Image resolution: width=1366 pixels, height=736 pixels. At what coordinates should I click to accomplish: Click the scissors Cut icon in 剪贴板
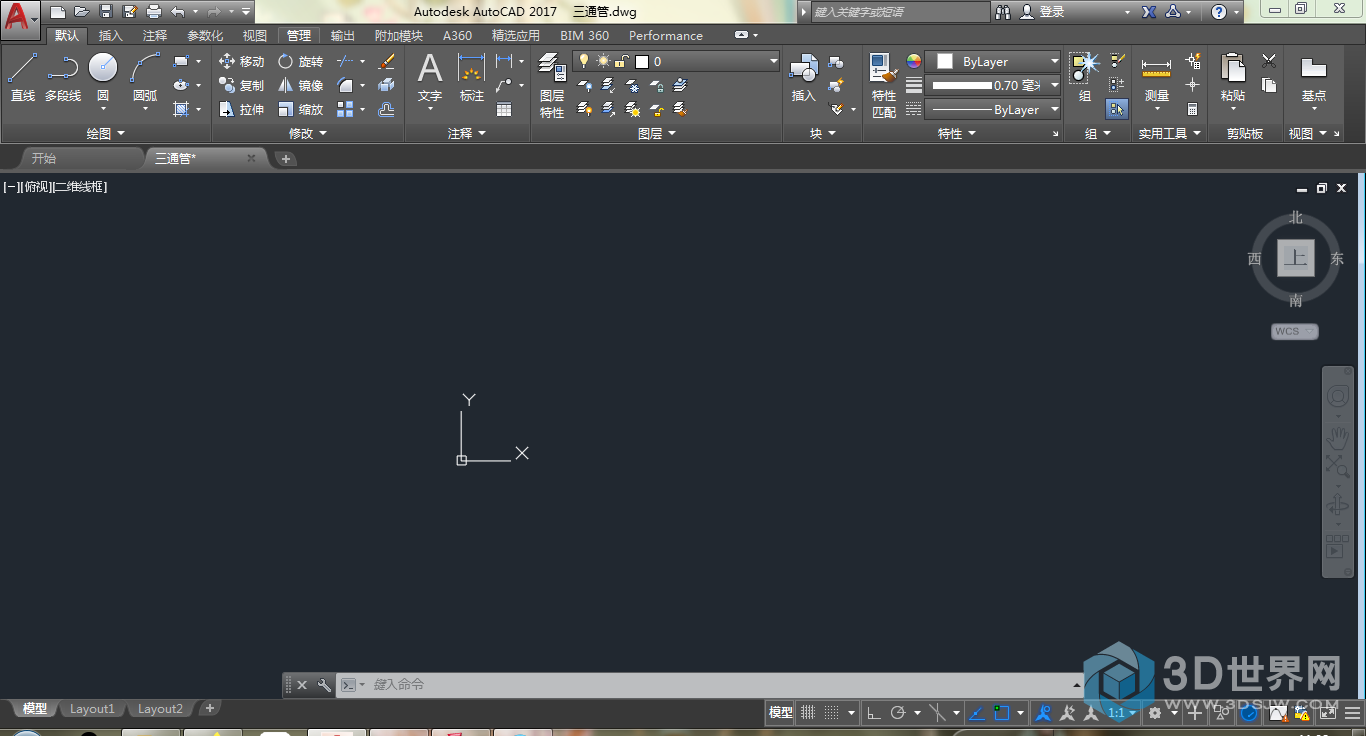[1269, 62]
